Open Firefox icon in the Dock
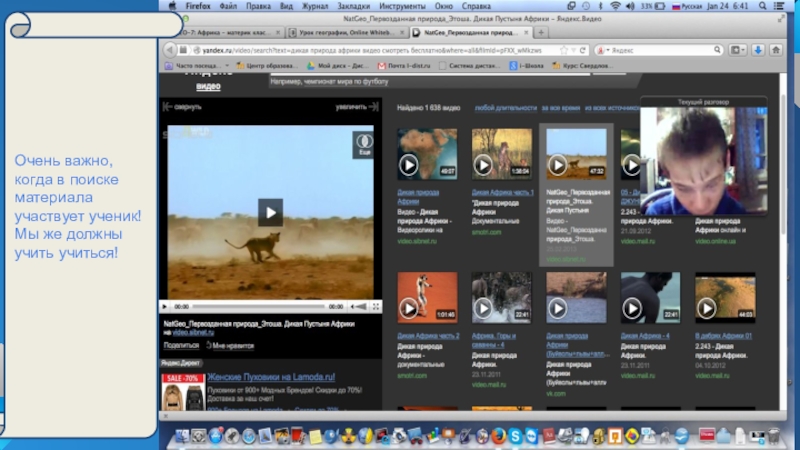The width and height of the screenshot is (800, 450). 498,436
